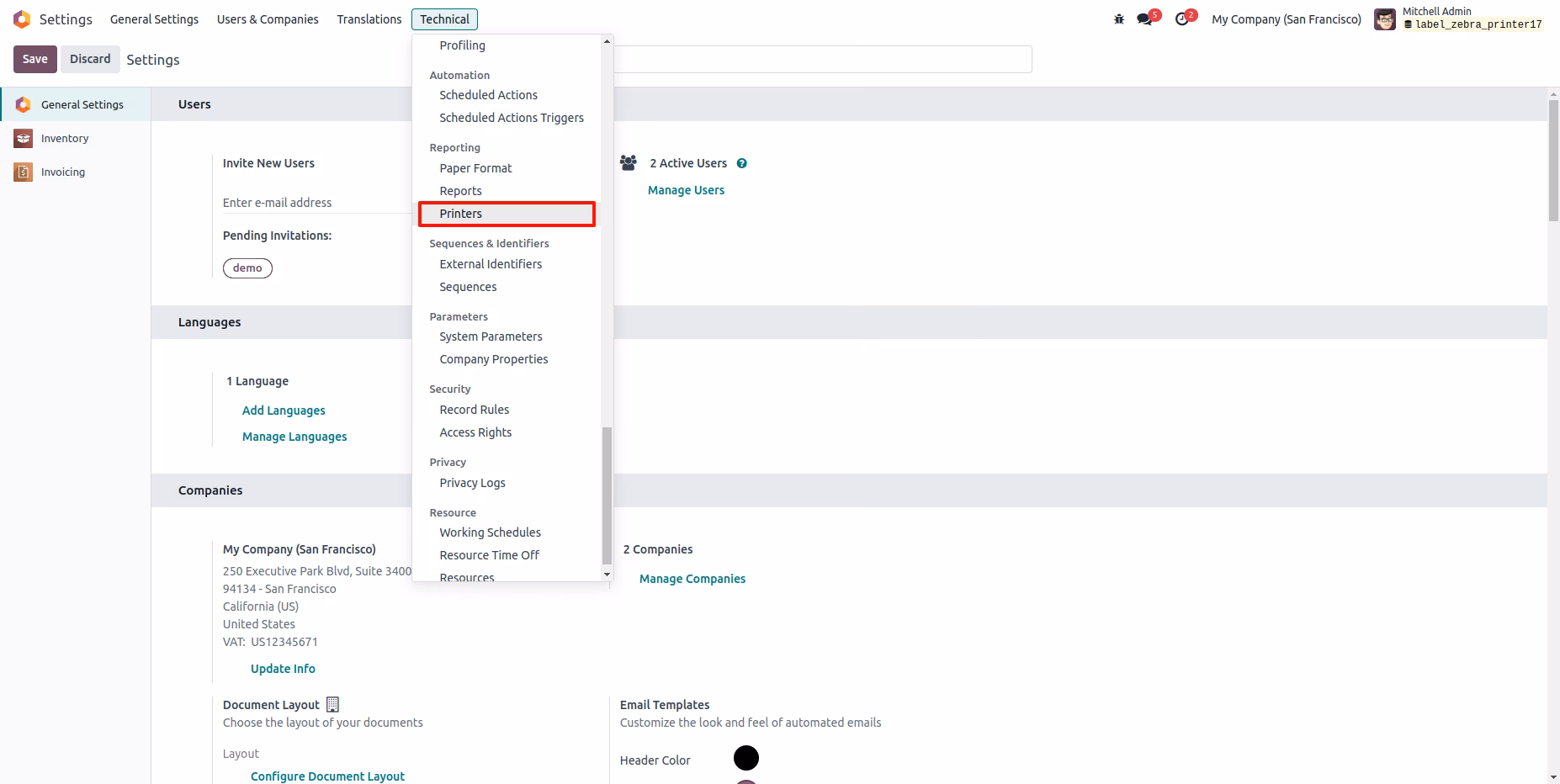Viewport: 1560px width, 784px height.
Task: Click the Active Users people icon
Action: 629,162
